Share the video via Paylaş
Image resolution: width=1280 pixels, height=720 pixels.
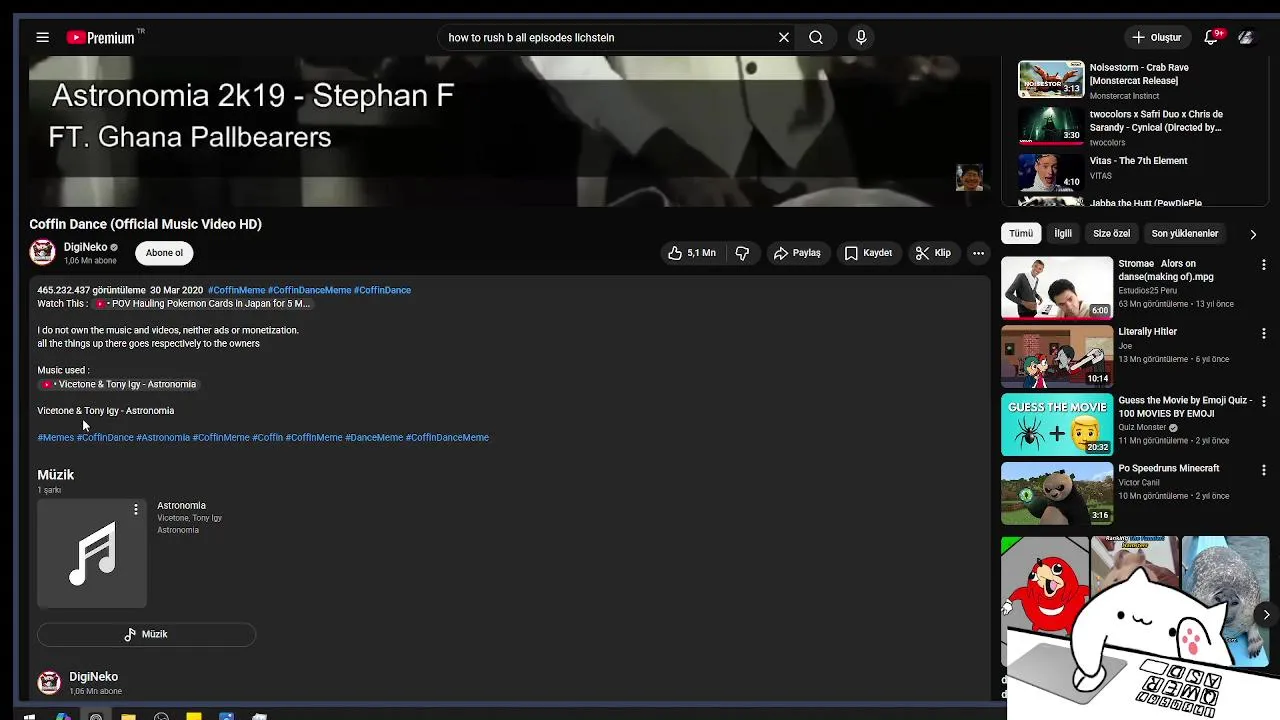797,253
